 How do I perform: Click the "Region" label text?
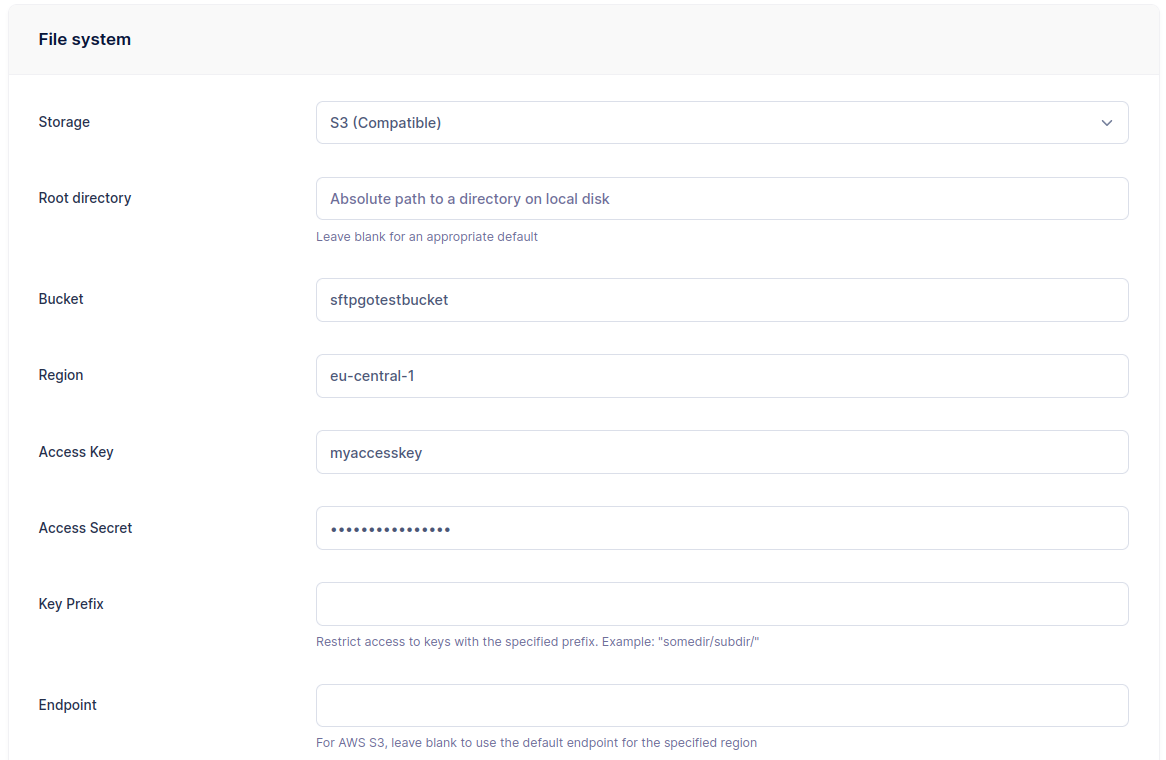click(x=61, y=375)
